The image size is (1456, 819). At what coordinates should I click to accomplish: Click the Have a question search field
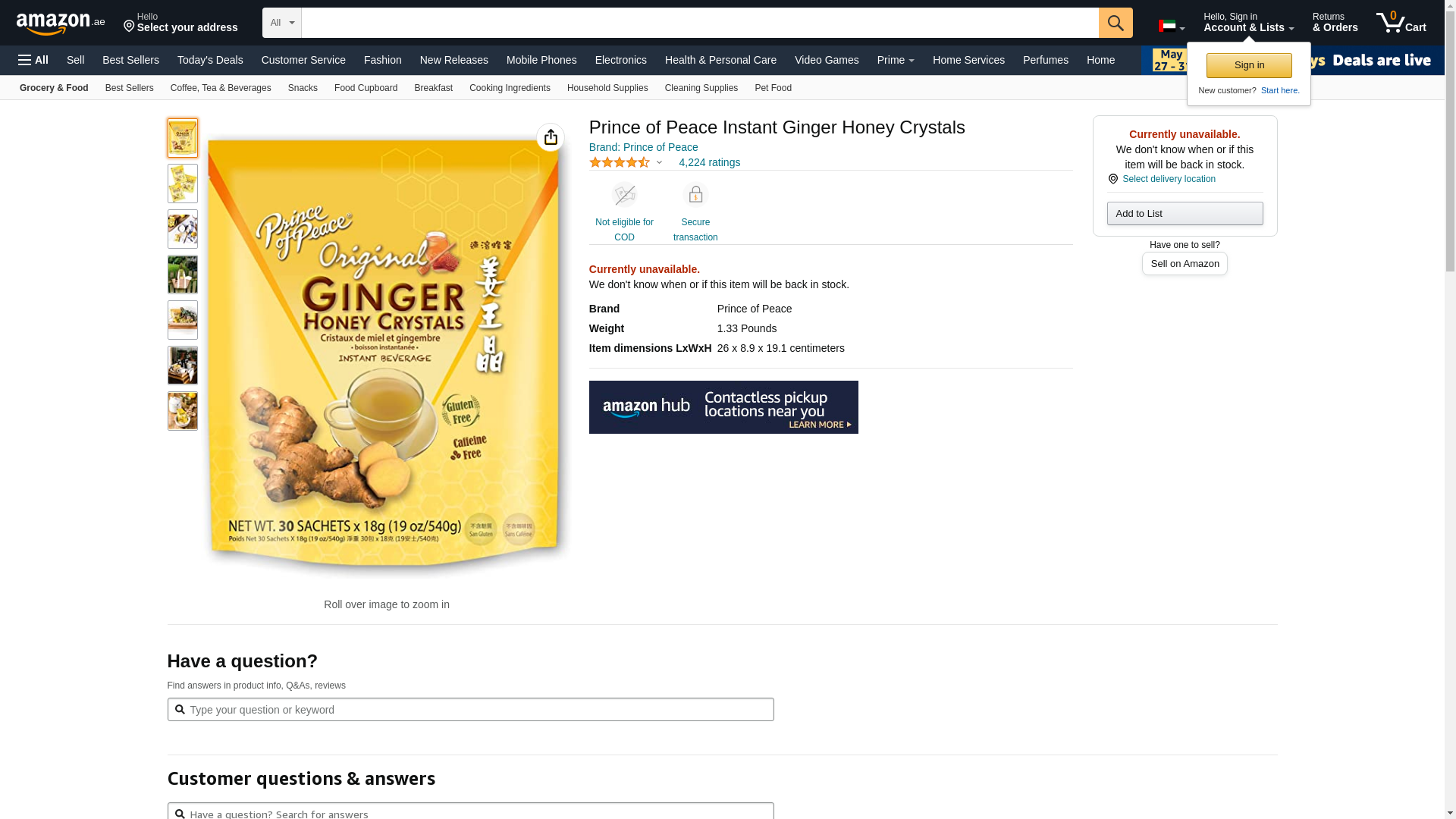point(470,710)
